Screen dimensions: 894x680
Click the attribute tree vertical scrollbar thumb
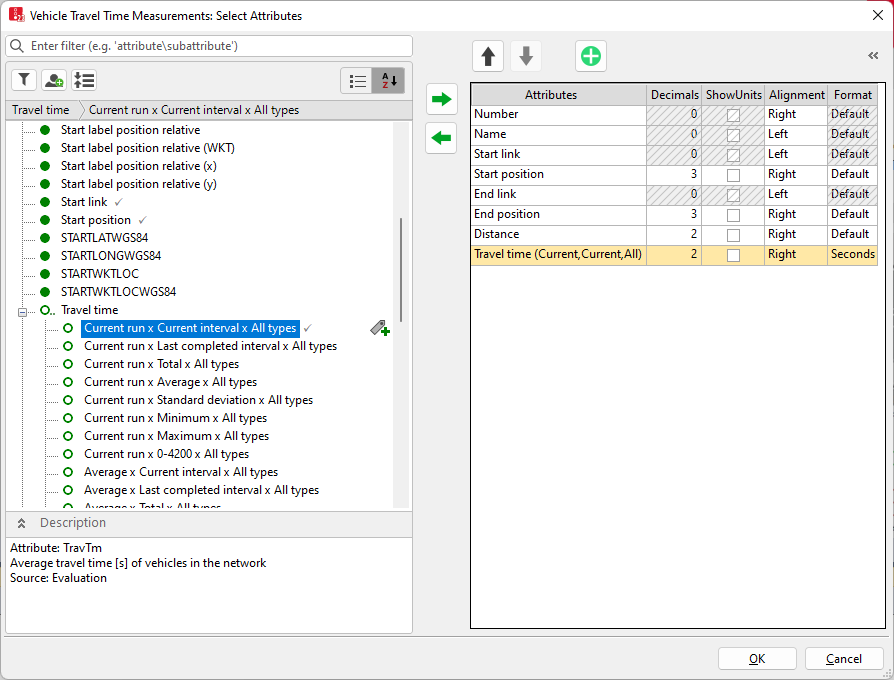click(x=401, y=270)
